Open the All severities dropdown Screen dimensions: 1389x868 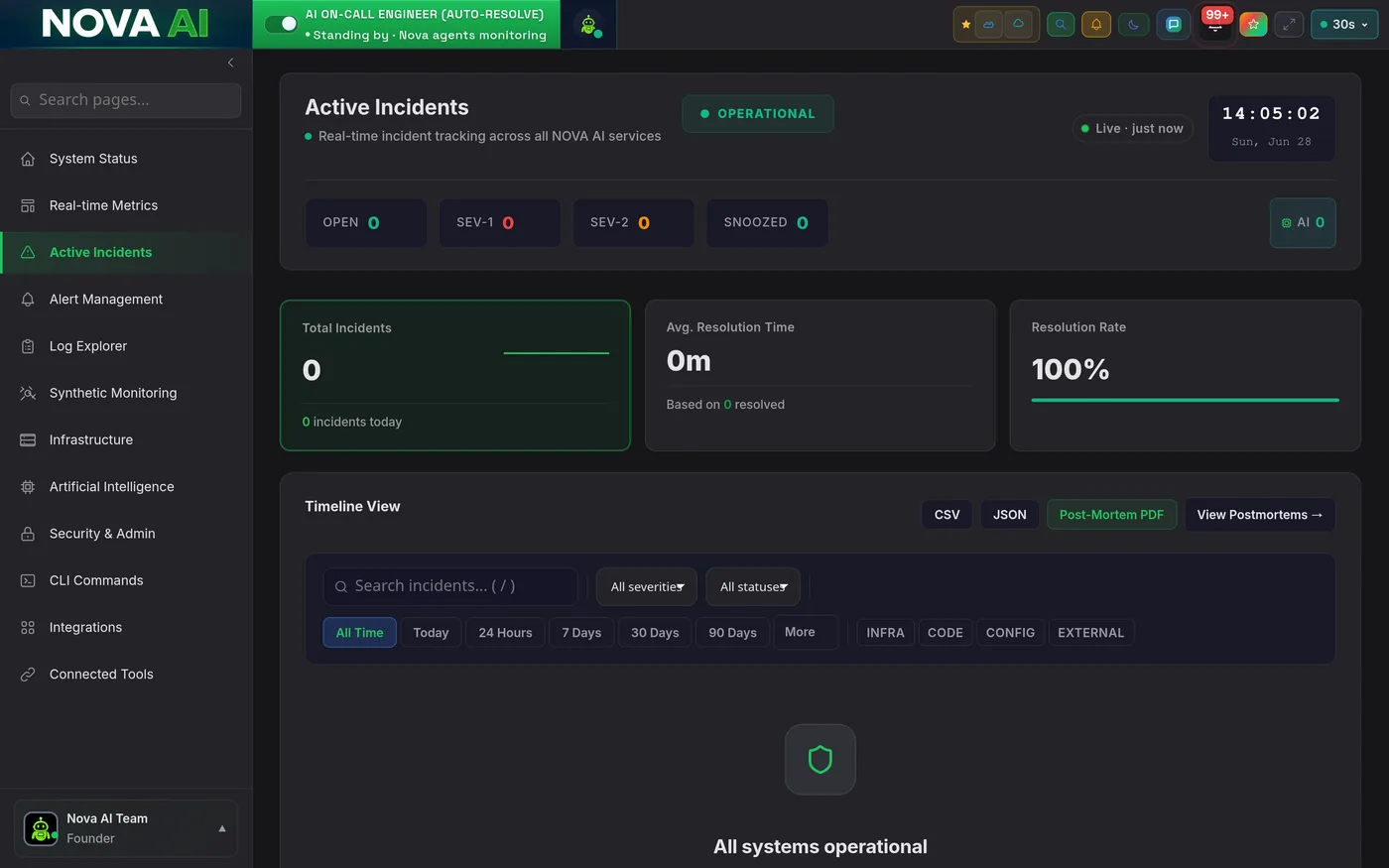coord(647,587)
